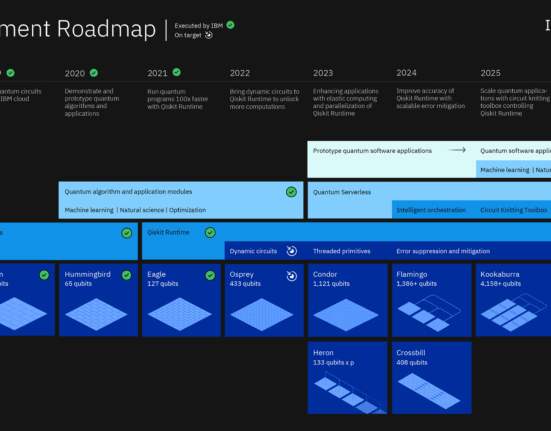The image size is (551, 431).
Task: Click 'Error suppression and mitigation' label
Action: [x=443, y=251]
